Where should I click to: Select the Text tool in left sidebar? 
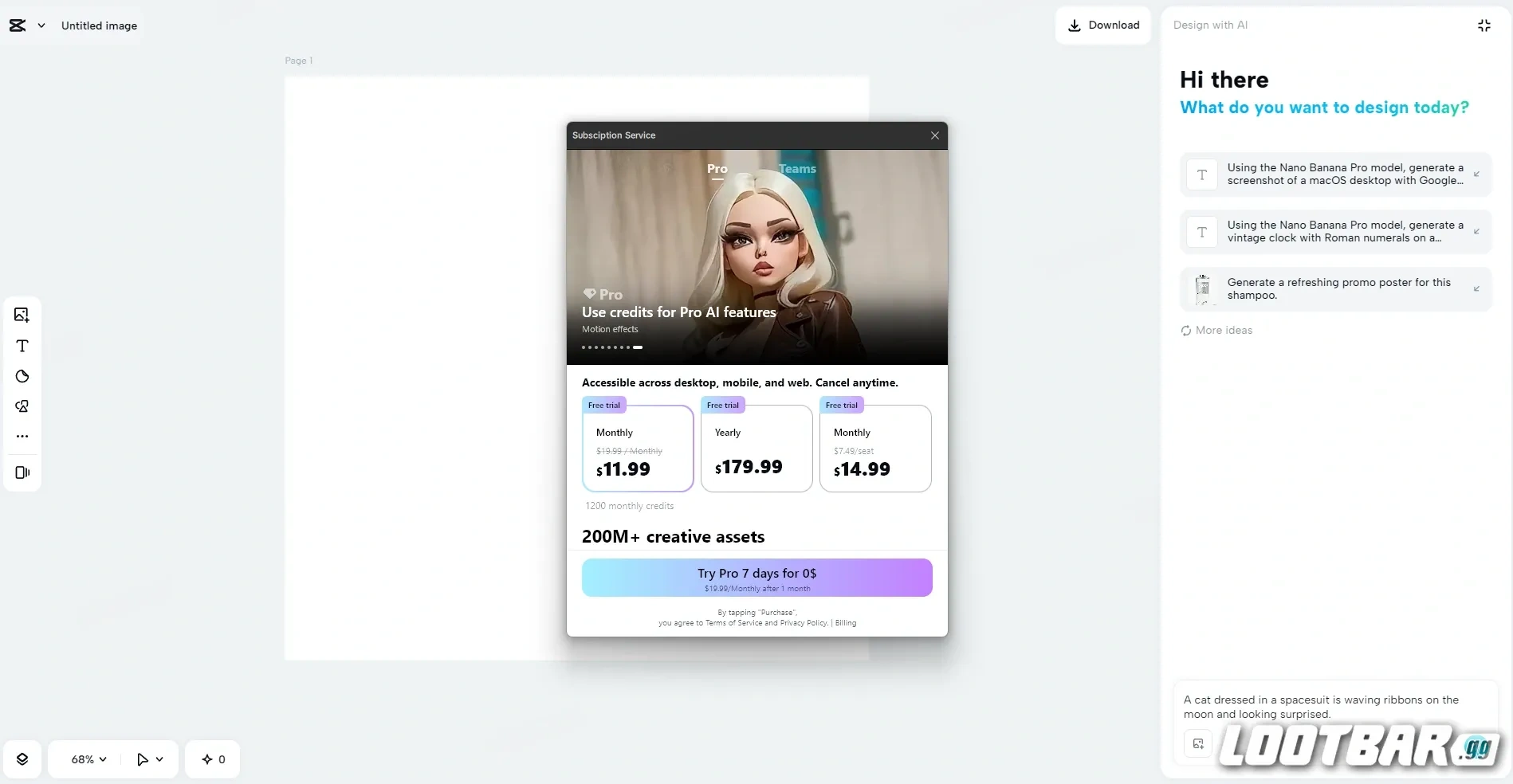click(x=22, y=346)
